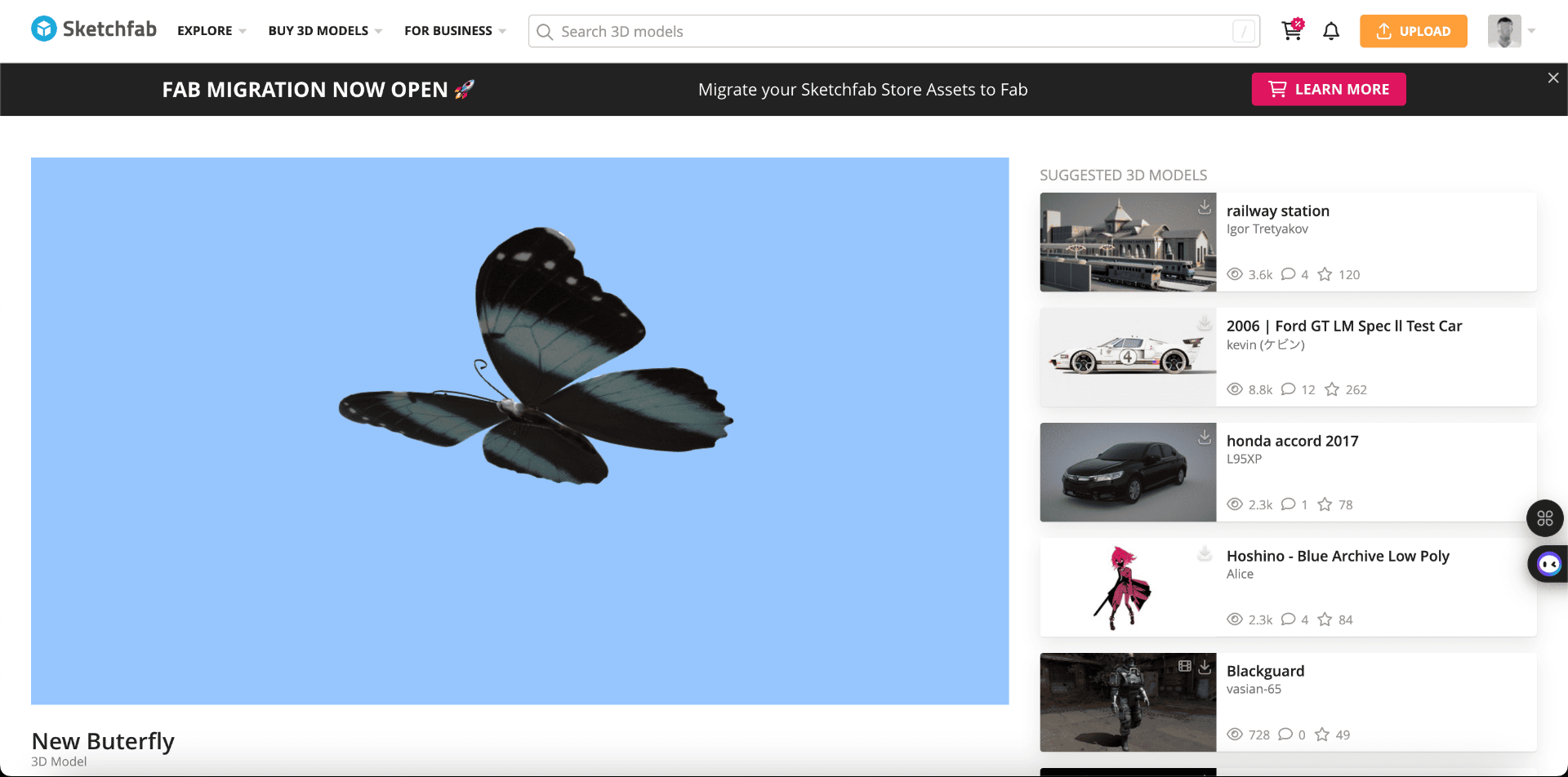Click the likes star icon for railway station
This screenshot has height=777, width=1568.
[1325, 274]
